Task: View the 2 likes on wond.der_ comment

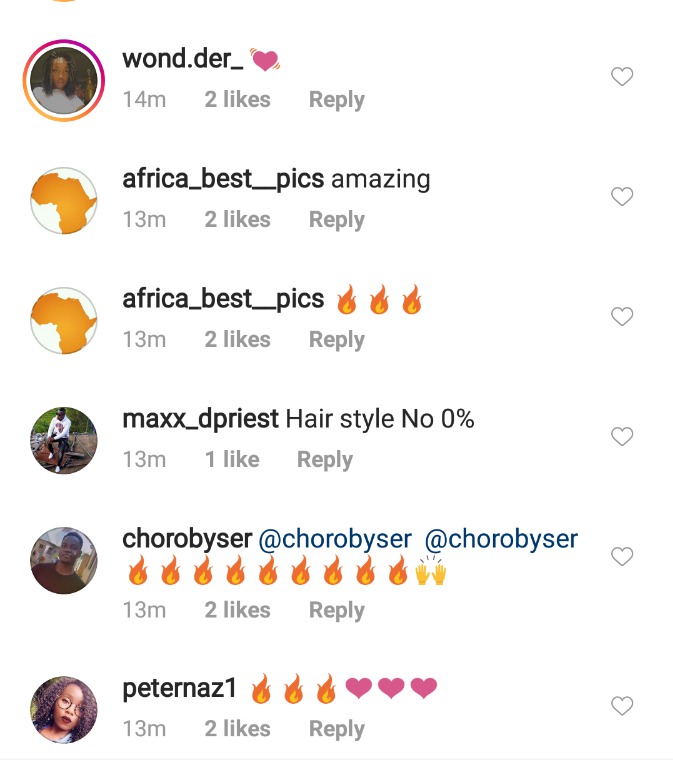Action: coord(237,99)
